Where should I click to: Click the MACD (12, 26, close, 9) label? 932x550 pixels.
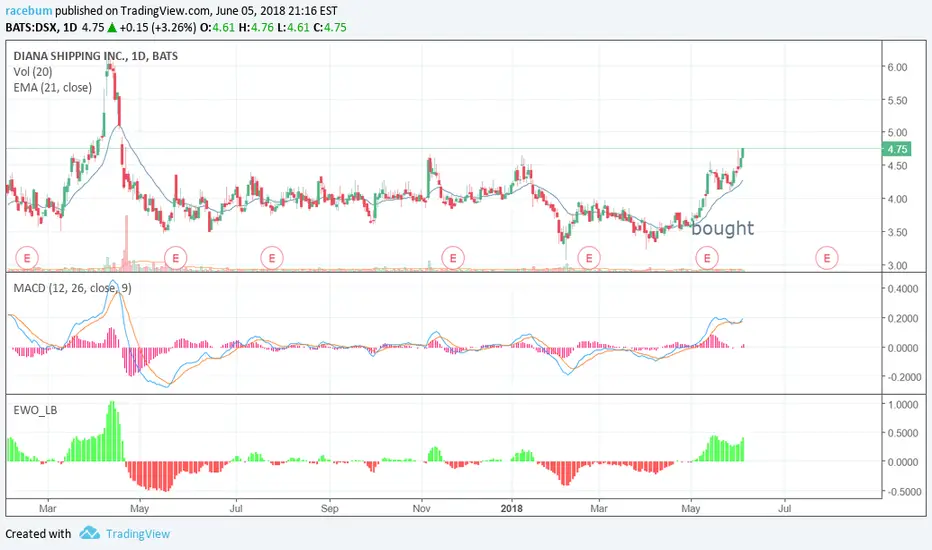pyautogui.click(x=73, y=288)
